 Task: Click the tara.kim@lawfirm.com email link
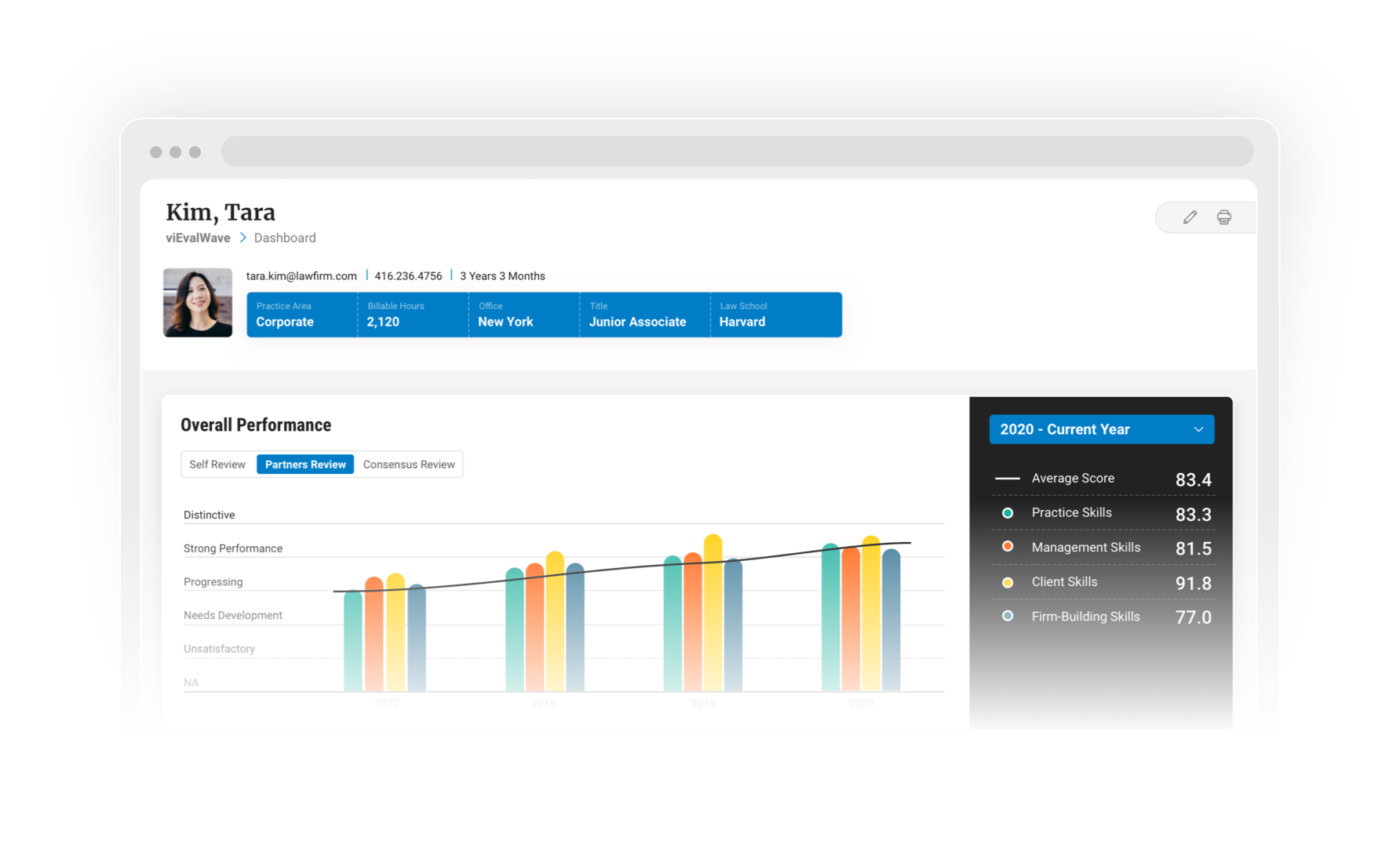[301, 275]
